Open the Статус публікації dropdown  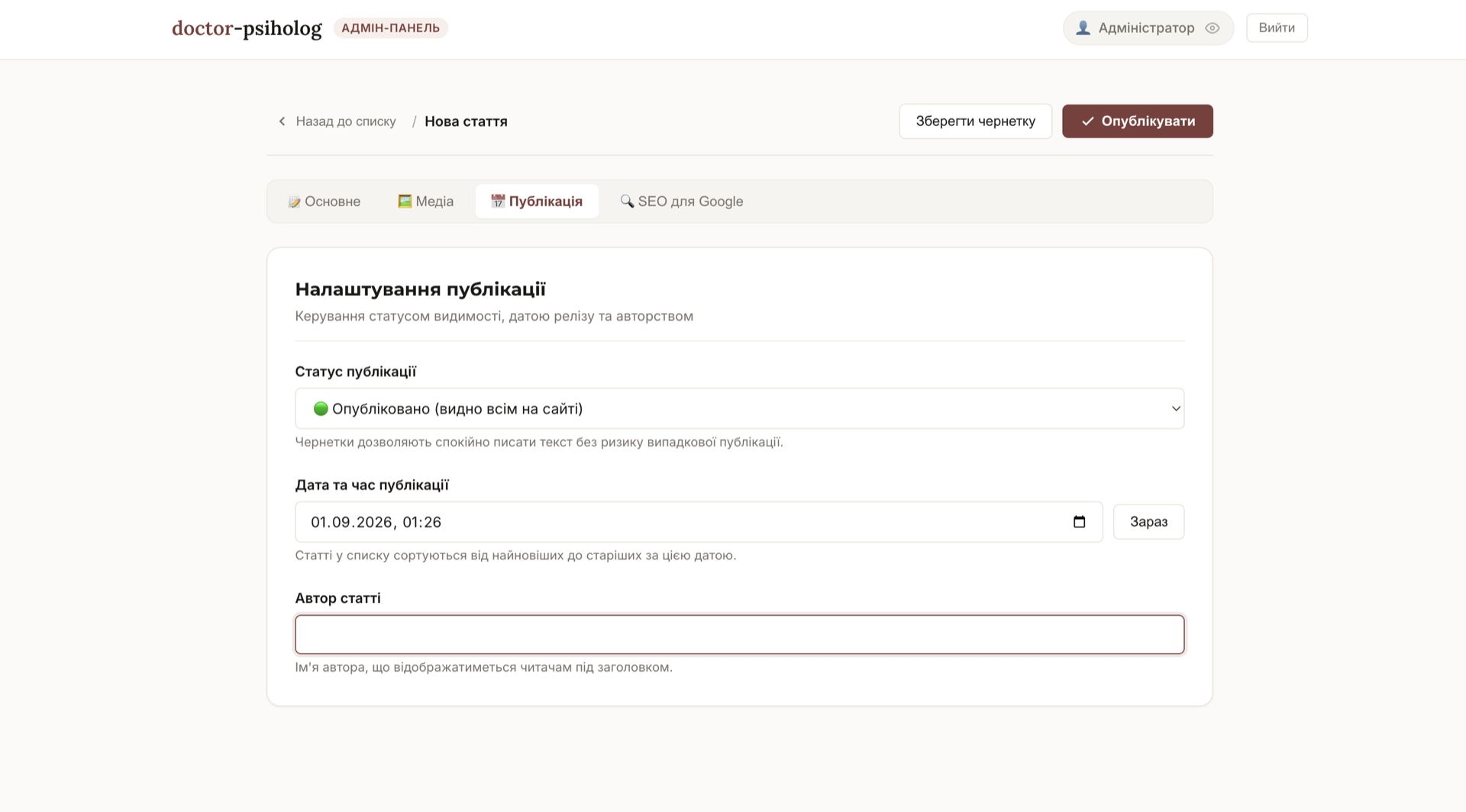(x=739, y=408)
